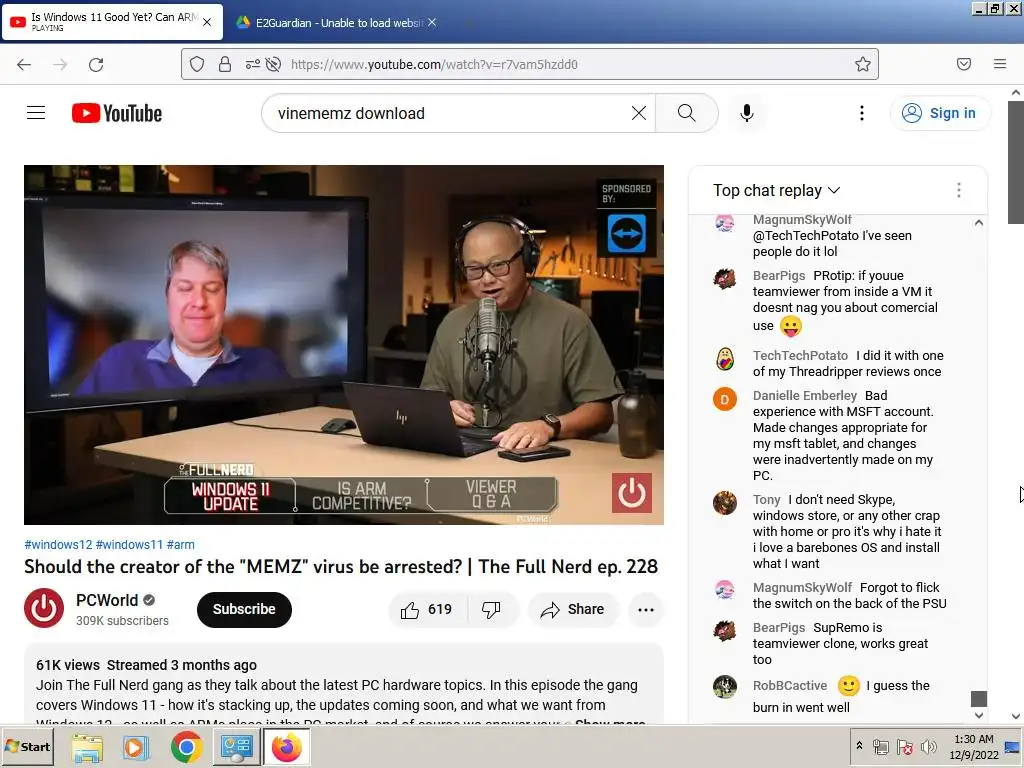Open YouTube settings three-dot menu
The image size is (1024, 768).
(861, 113)
